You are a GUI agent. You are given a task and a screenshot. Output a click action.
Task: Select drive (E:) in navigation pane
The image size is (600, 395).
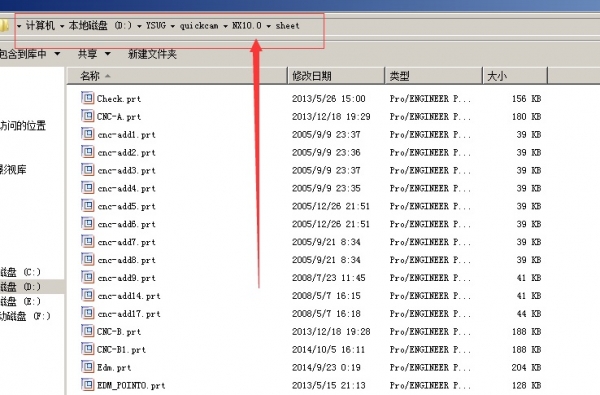20,301
